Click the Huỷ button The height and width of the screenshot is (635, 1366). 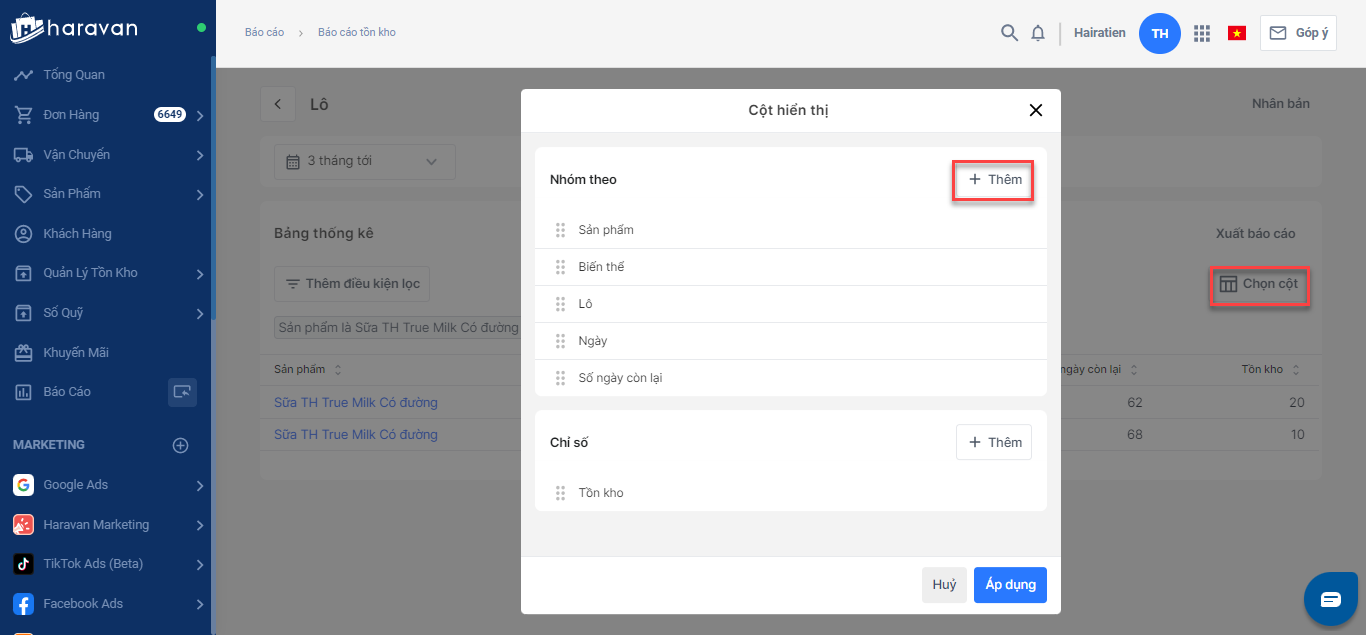944,585
